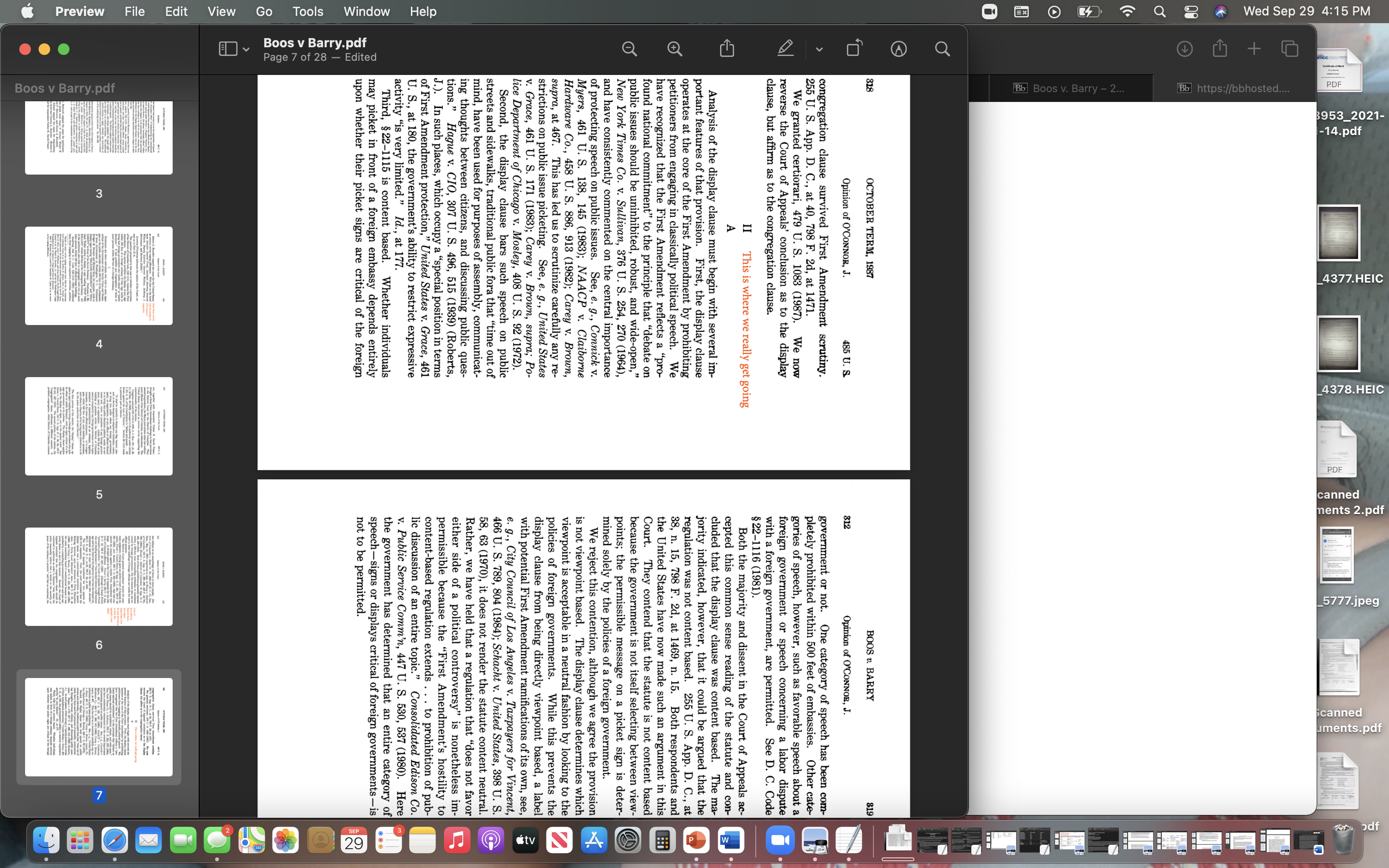Search within the PDF document
The image size is (1389, 868).
pos(942,49)
